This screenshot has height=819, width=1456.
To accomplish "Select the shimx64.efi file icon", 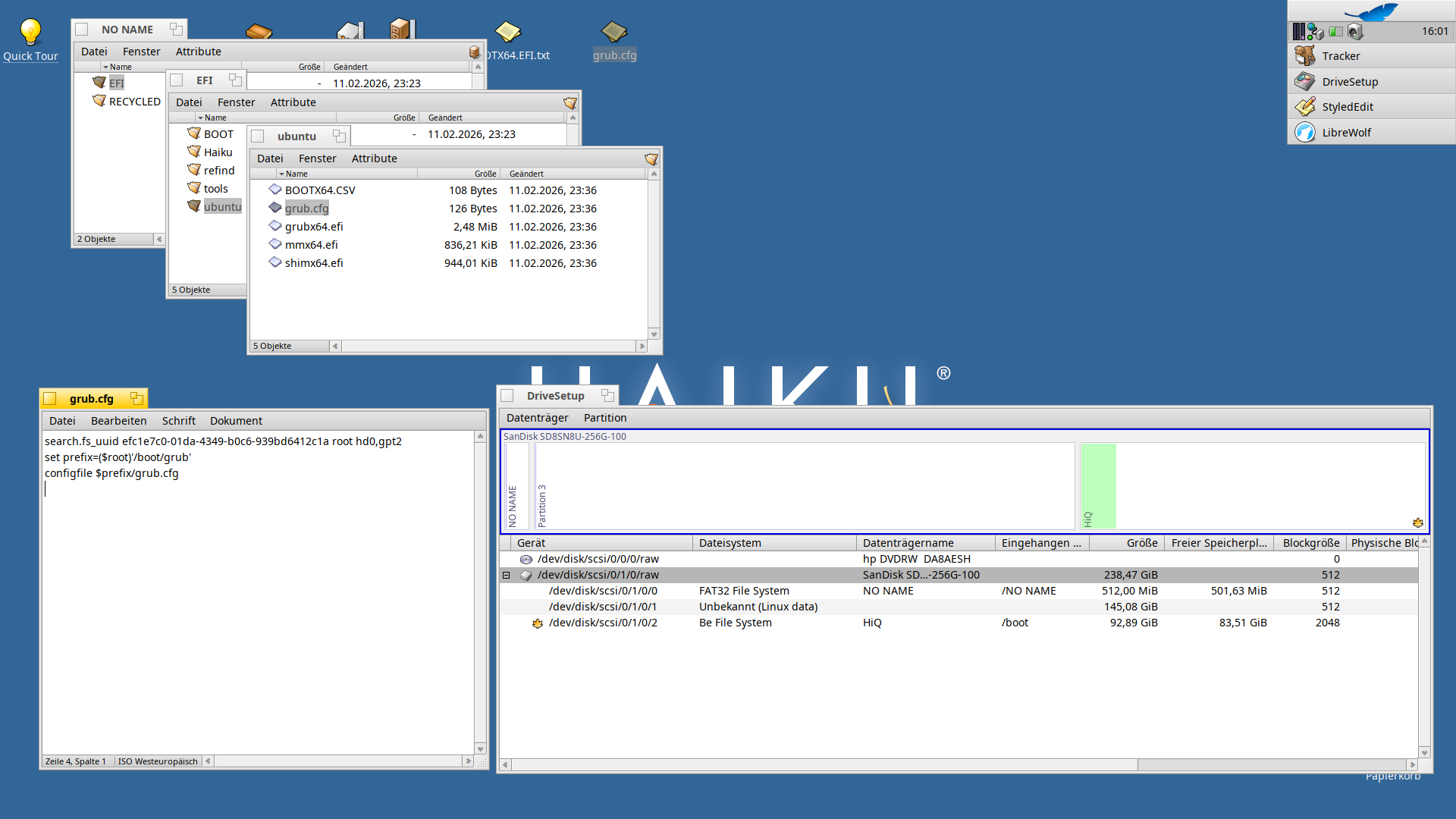I will 275,262.
